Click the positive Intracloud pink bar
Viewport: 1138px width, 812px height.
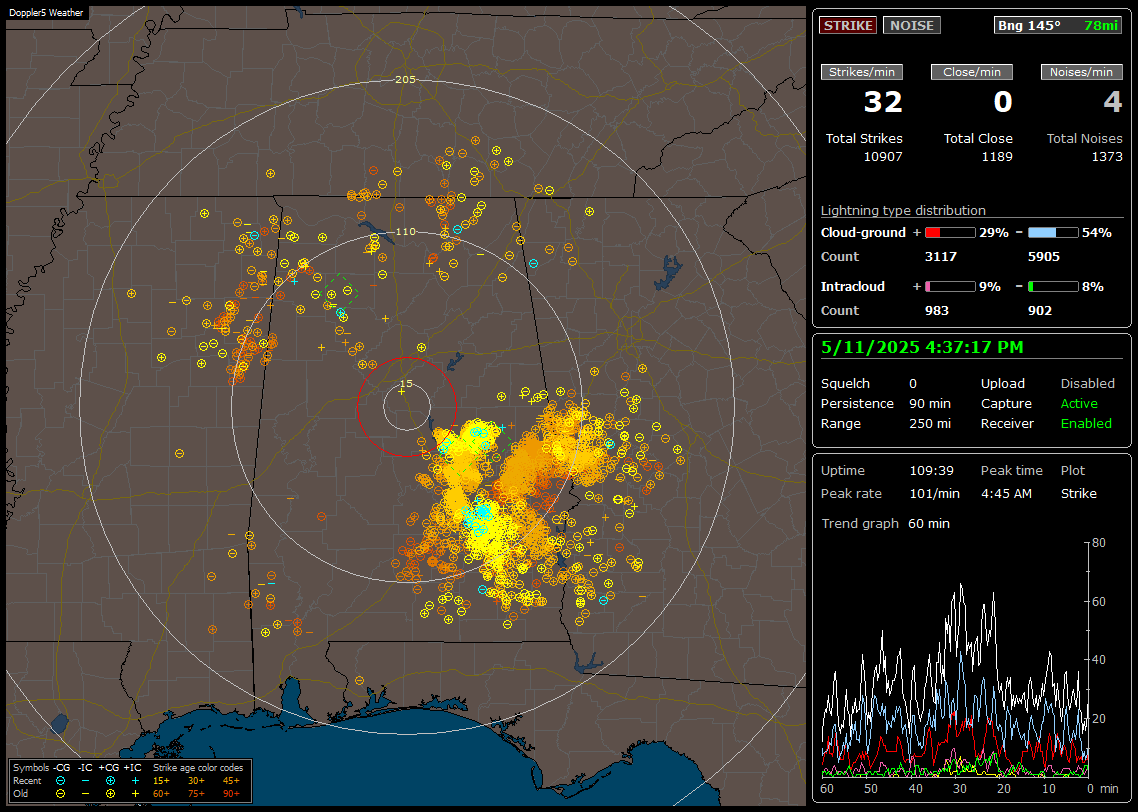click(950, 287)
